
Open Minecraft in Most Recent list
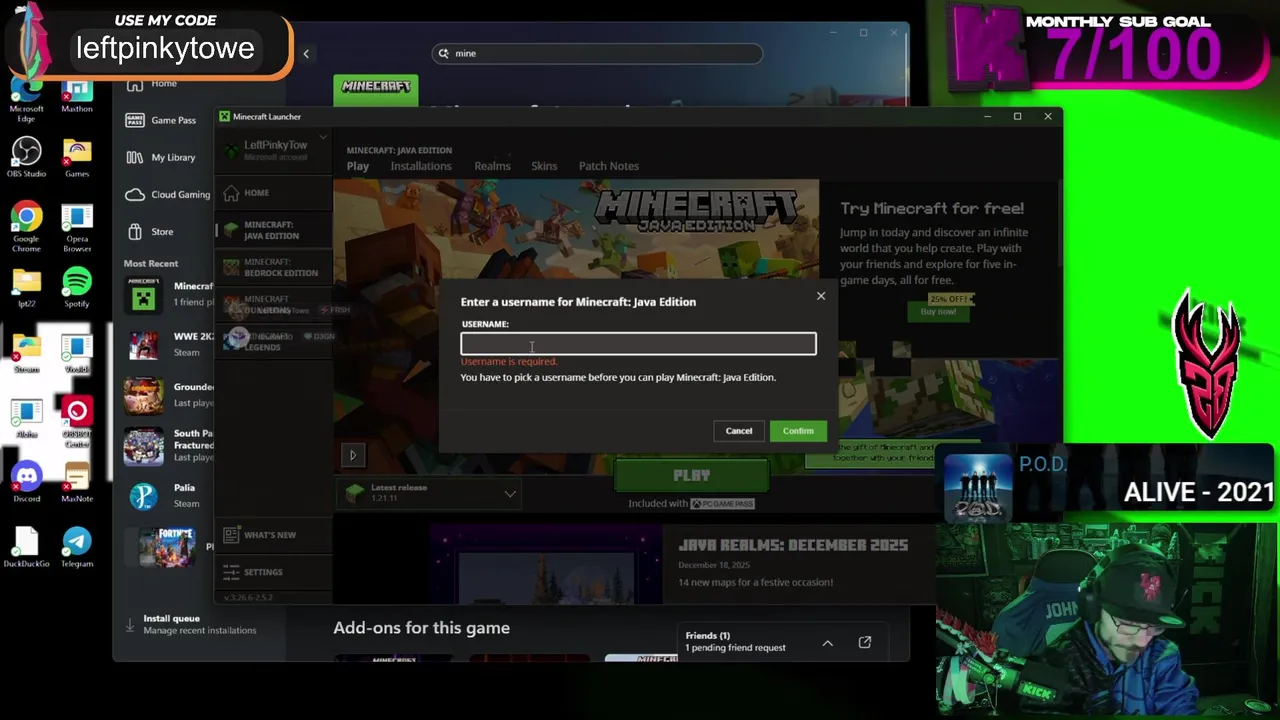coord(168,294)
